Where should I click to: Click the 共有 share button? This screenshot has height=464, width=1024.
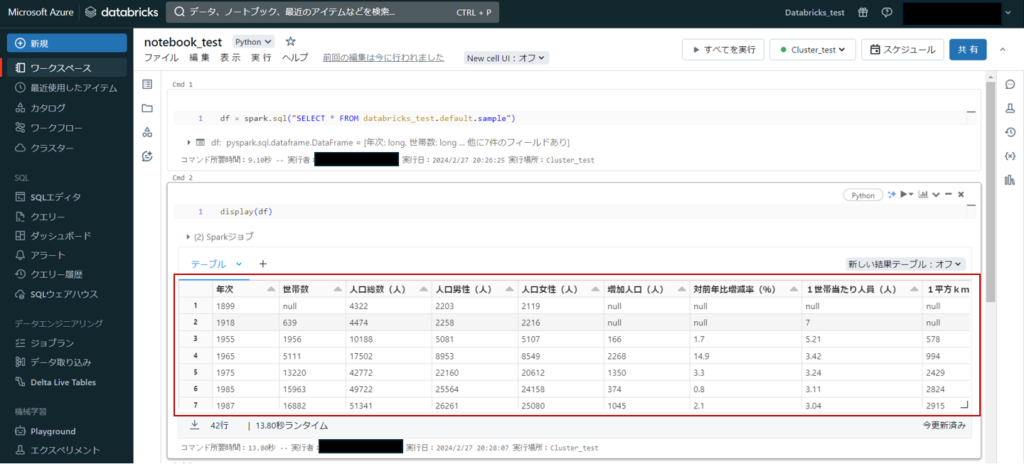[x=968, y=49]
